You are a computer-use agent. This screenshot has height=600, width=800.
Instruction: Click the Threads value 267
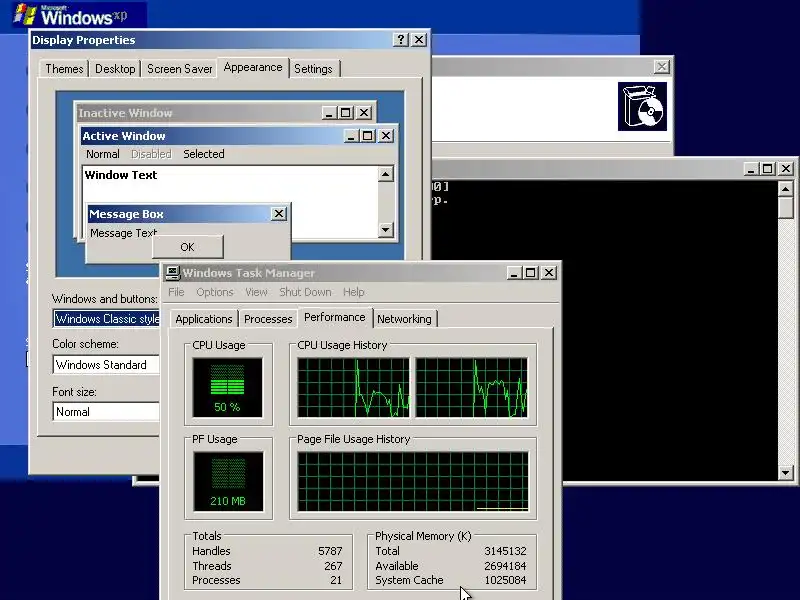point(333,566)
